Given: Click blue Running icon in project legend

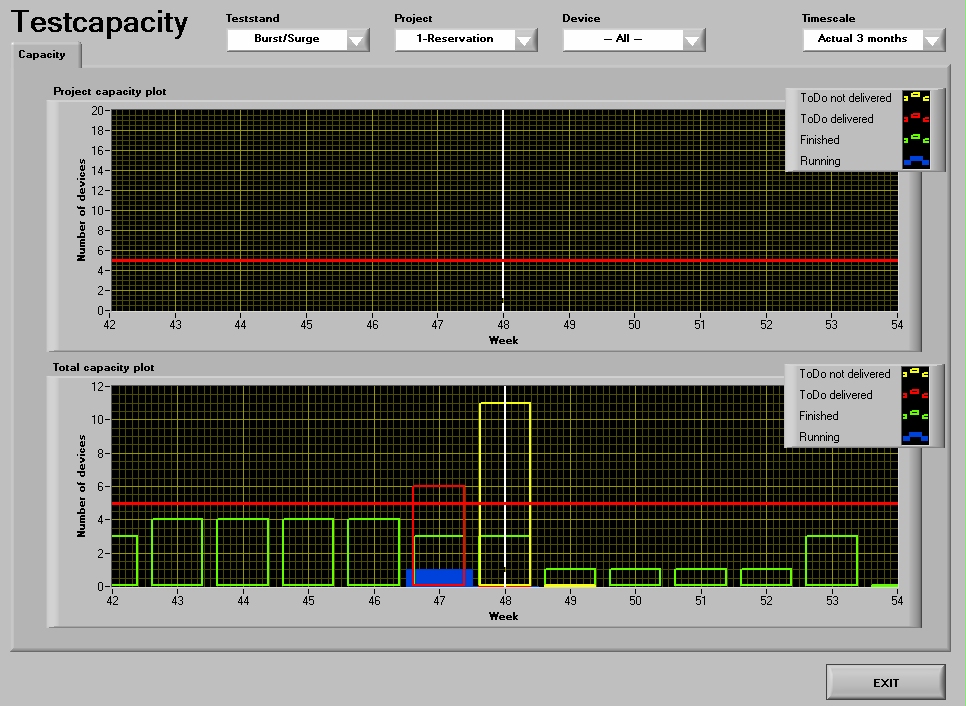Looking at the screenshot, I should pyautogui.click(x=916, y=161).
